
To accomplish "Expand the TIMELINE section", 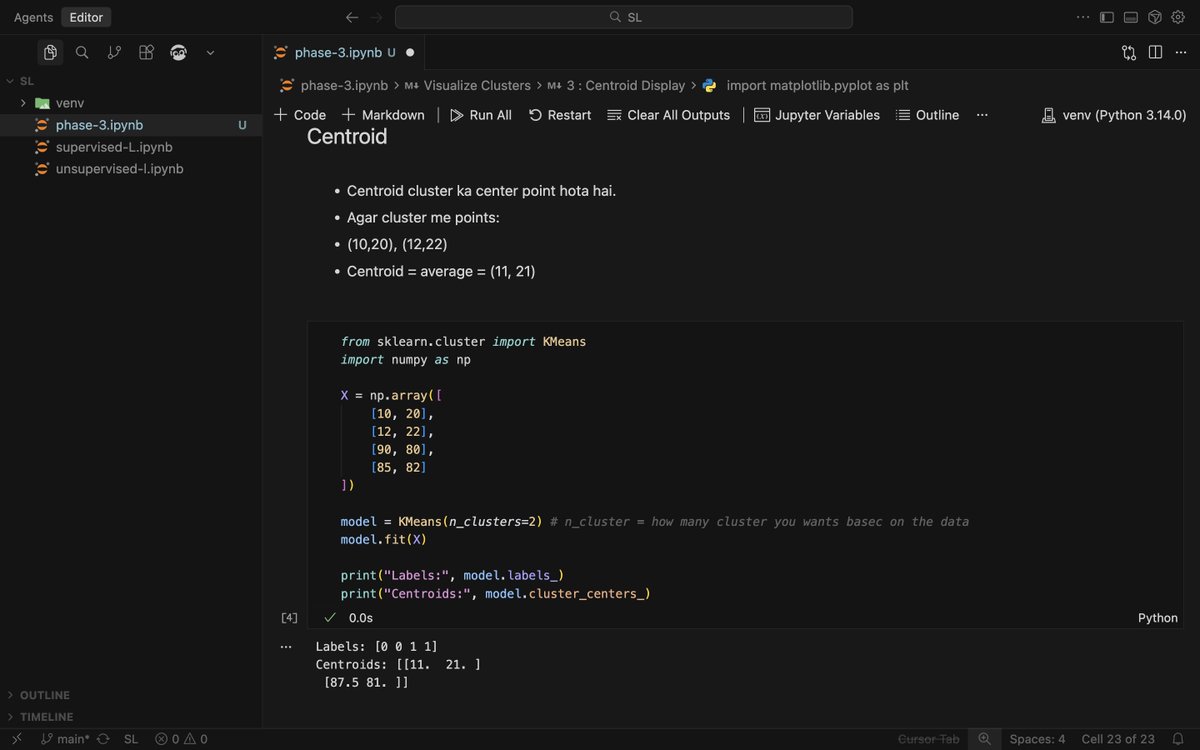I will tap(130, 717).
